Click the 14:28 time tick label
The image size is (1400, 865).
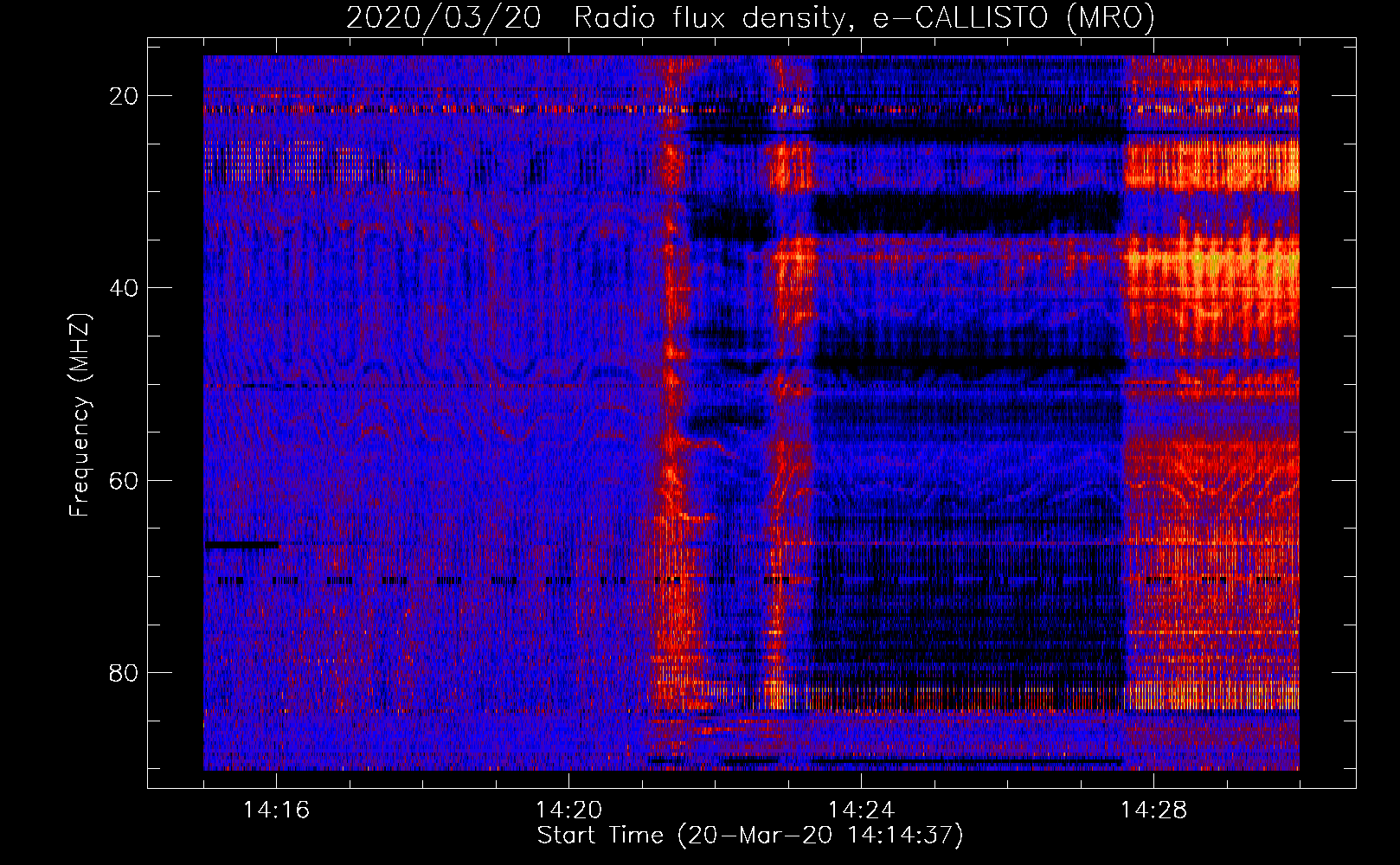tap(1153, 810)
